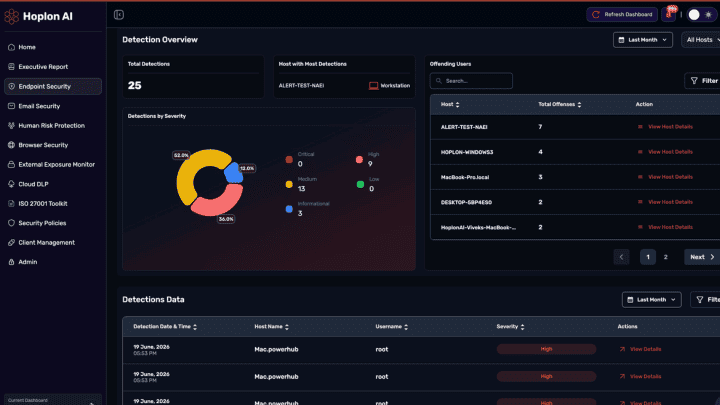Sort by Detection Date & Time column
This screenshot has width=720, height=405.
click(165, 327)
